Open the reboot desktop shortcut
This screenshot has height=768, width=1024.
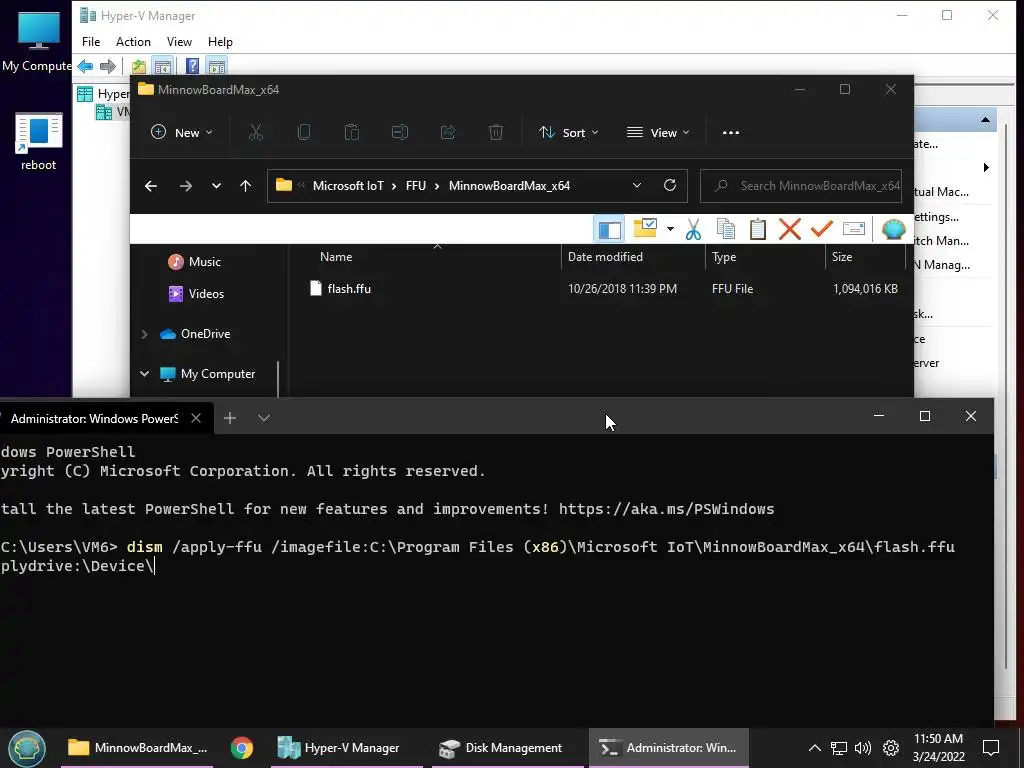[39, 142]
